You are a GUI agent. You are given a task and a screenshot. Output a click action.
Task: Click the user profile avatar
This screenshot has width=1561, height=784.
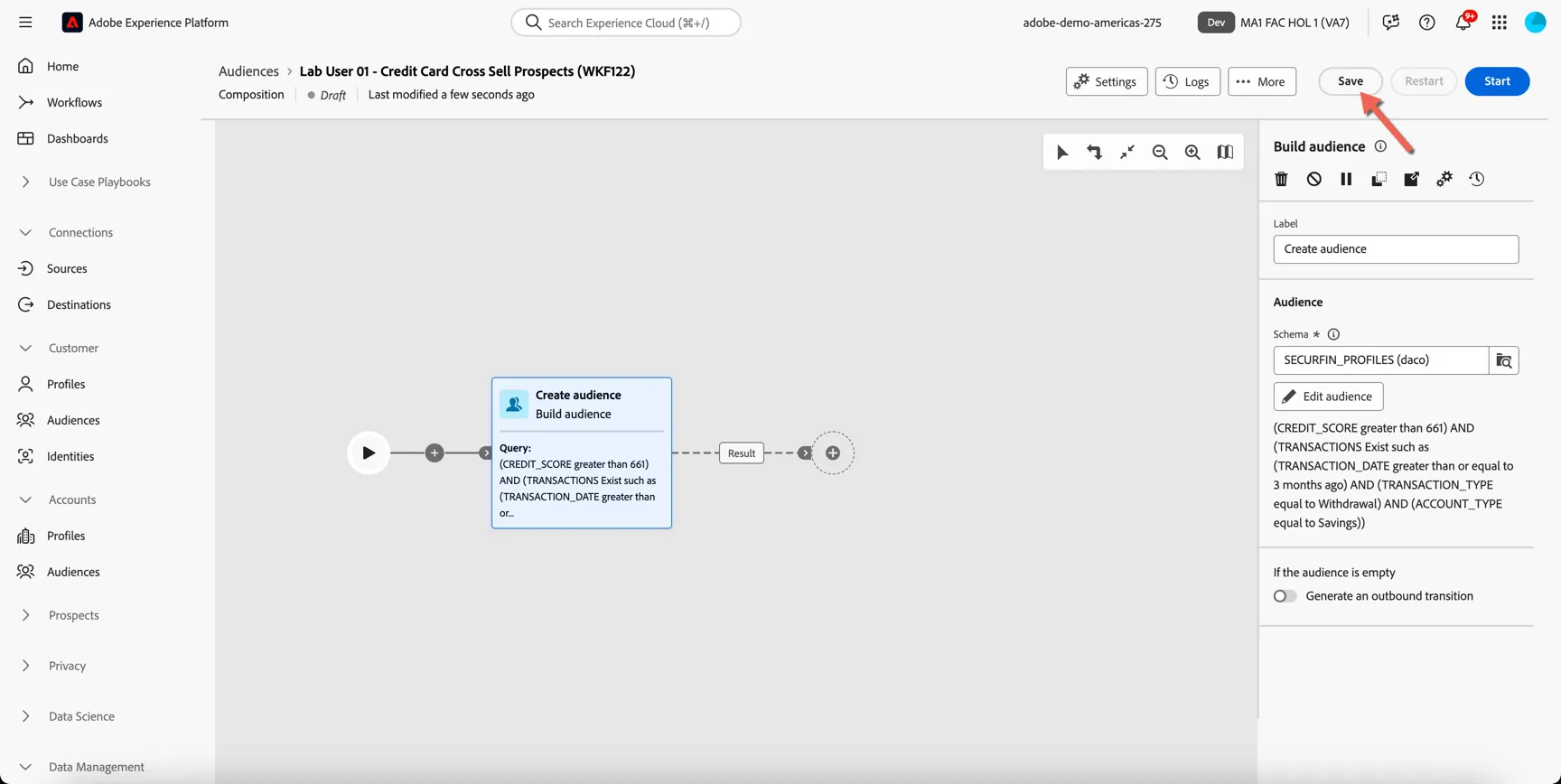tap(1536, 23)
